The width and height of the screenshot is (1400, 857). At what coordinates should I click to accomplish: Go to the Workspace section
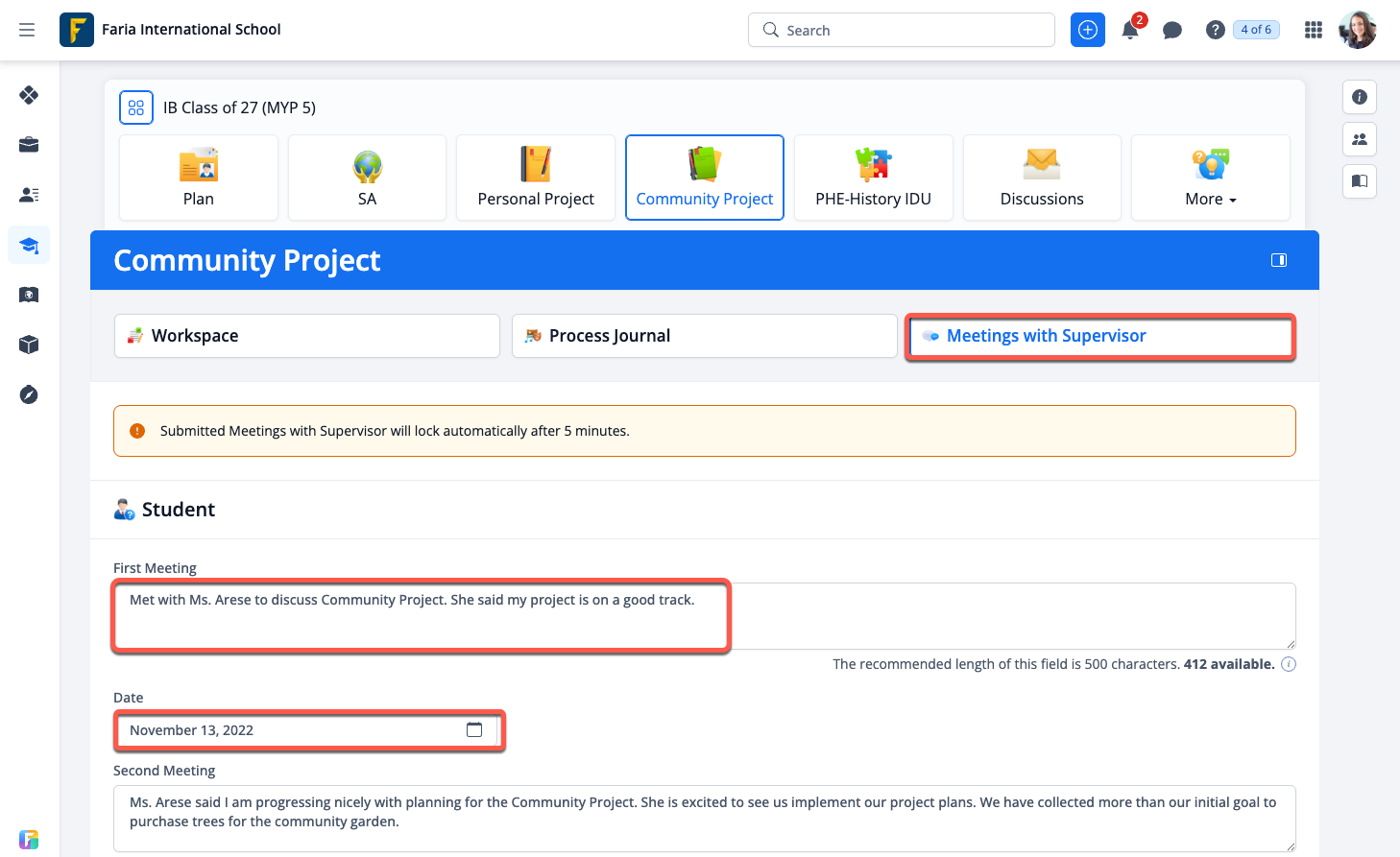(306, 336)
